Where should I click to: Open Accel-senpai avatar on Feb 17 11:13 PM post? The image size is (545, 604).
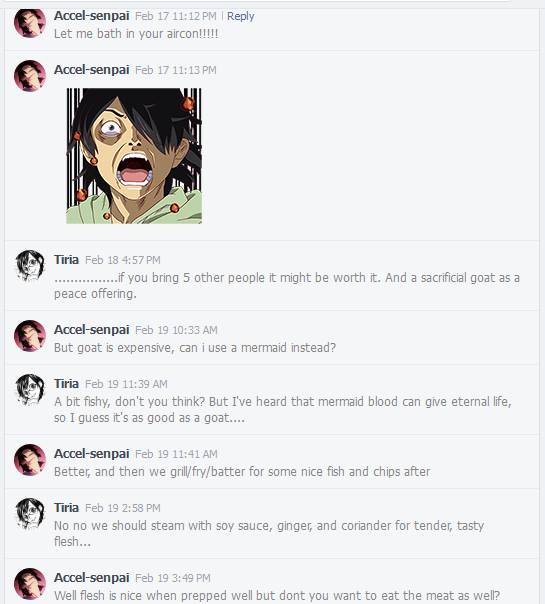[x=30, y=76]
